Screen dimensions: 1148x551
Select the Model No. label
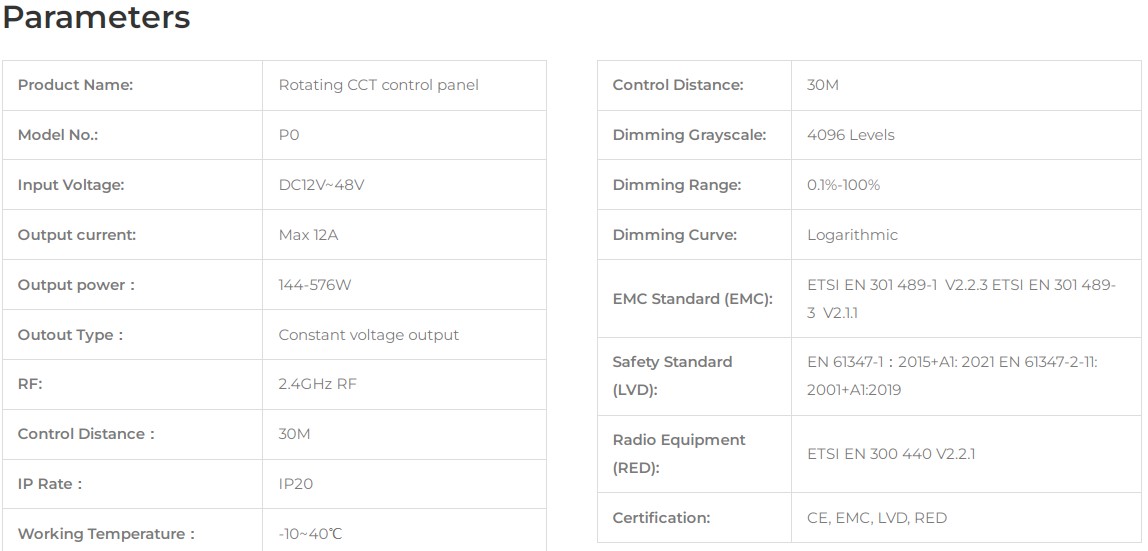click(58, 135)
